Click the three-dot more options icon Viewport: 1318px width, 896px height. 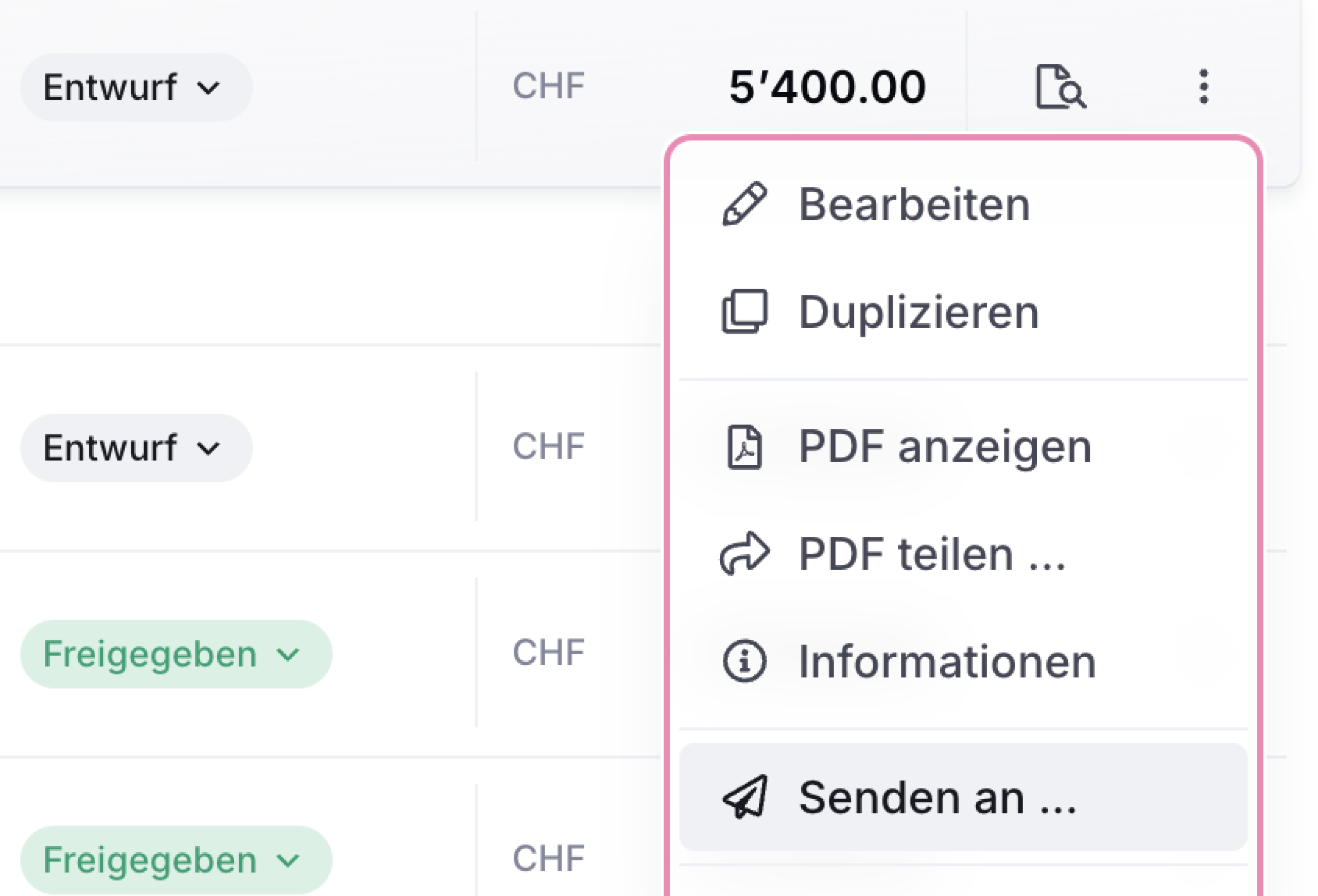coord(1203,86)
